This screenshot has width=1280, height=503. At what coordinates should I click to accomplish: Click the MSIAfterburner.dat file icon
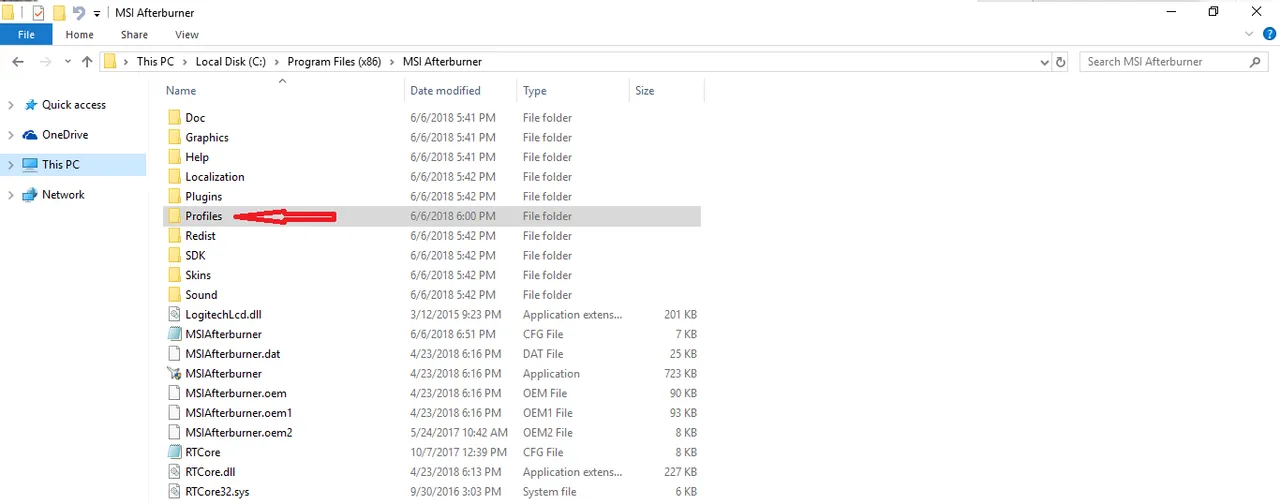pyautogui.click(x=174, y=354)
